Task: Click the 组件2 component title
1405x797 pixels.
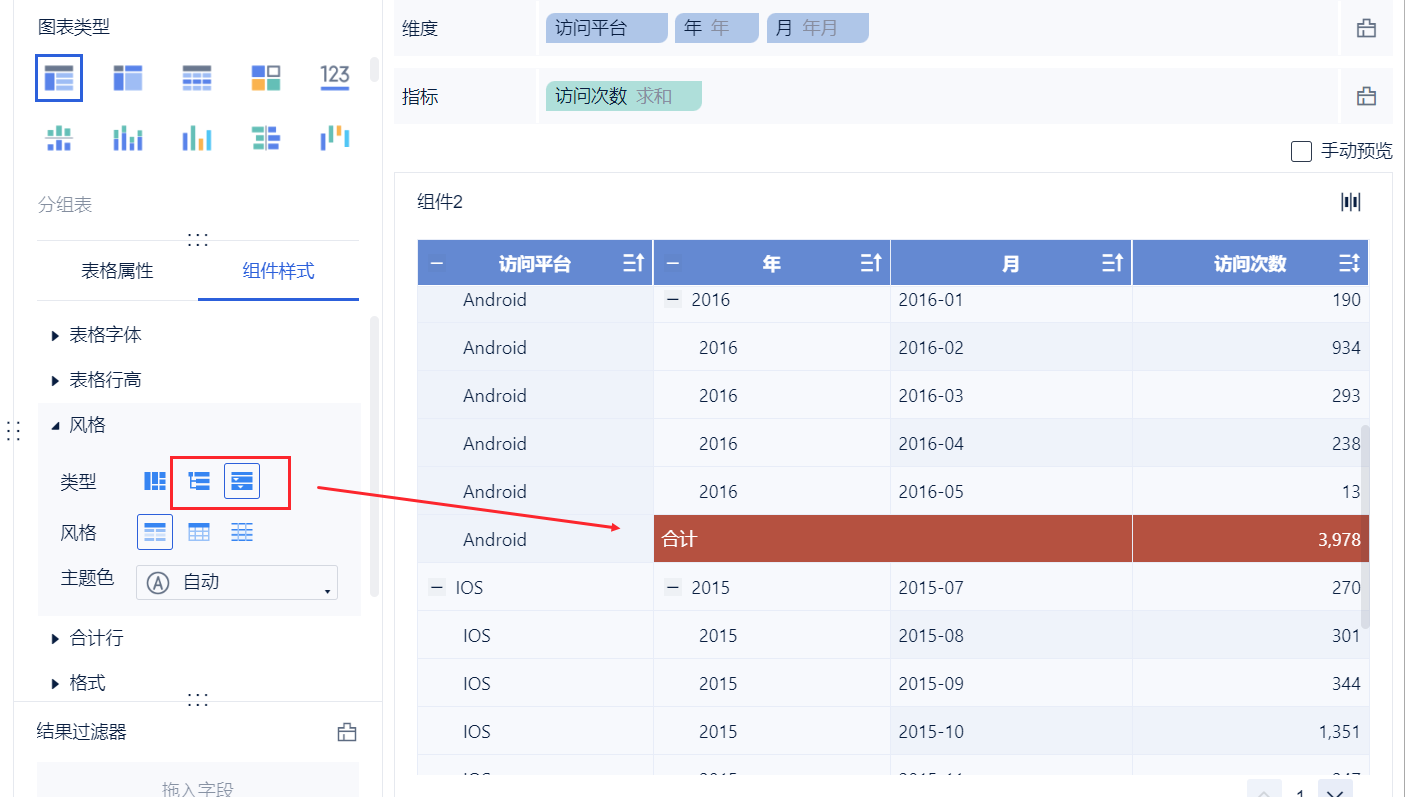Action: pos(440,202)
